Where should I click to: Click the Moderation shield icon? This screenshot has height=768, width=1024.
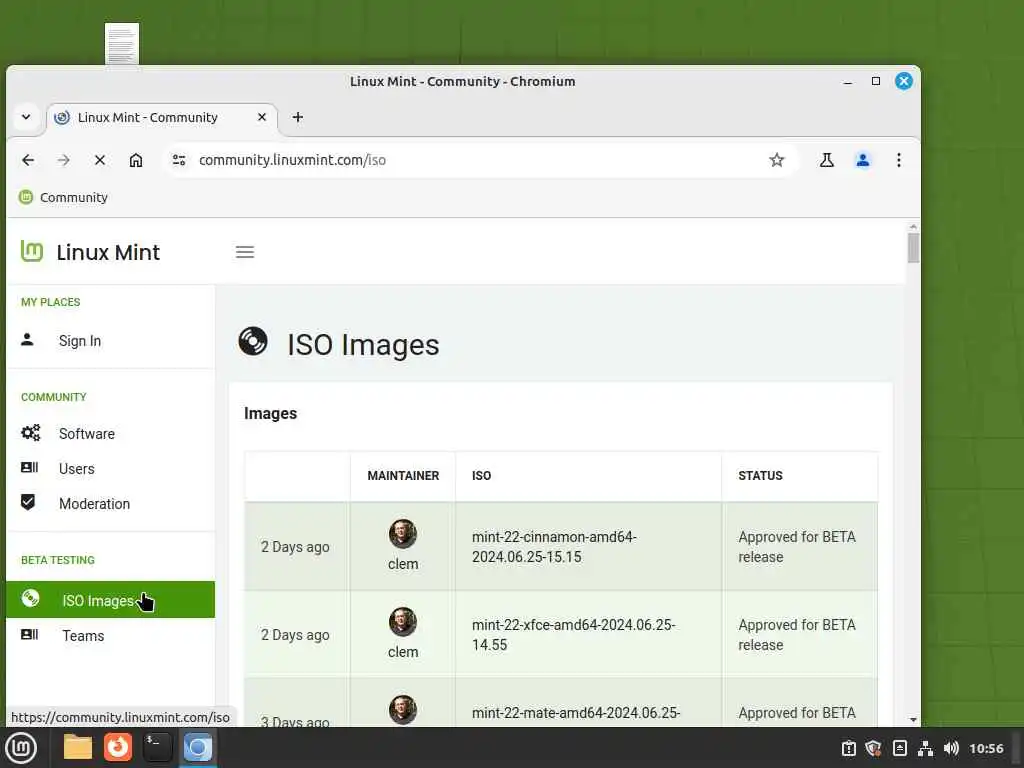28,502
